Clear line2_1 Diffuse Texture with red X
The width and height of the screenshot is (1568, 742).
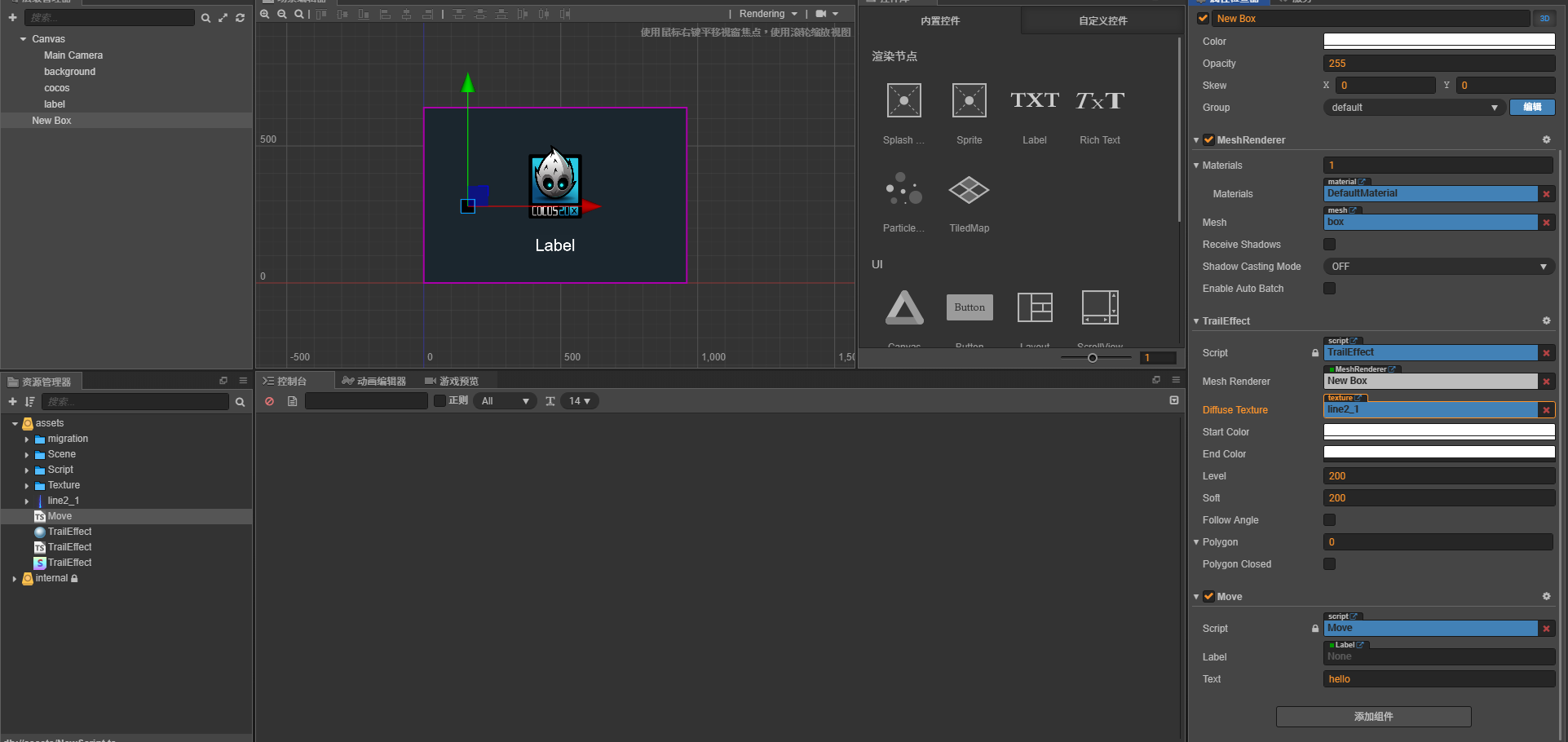(x=1546, y=410)
